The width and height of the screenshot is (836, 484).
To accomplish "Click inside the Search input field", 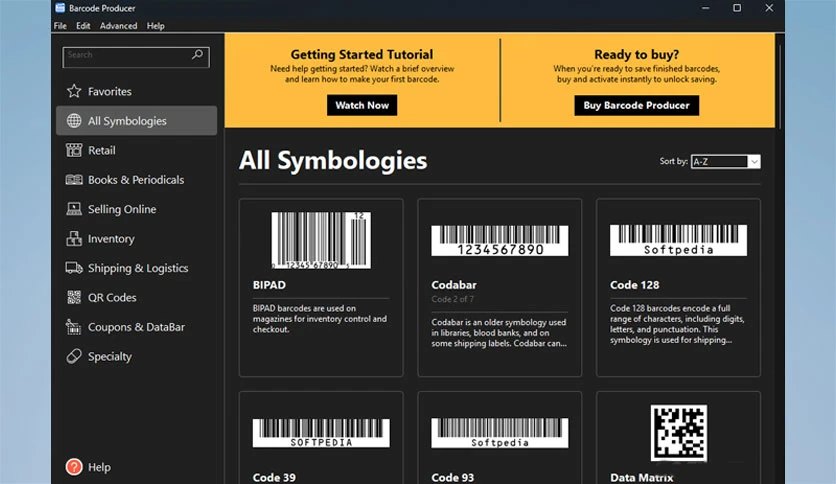I will [x=136, y=57].
